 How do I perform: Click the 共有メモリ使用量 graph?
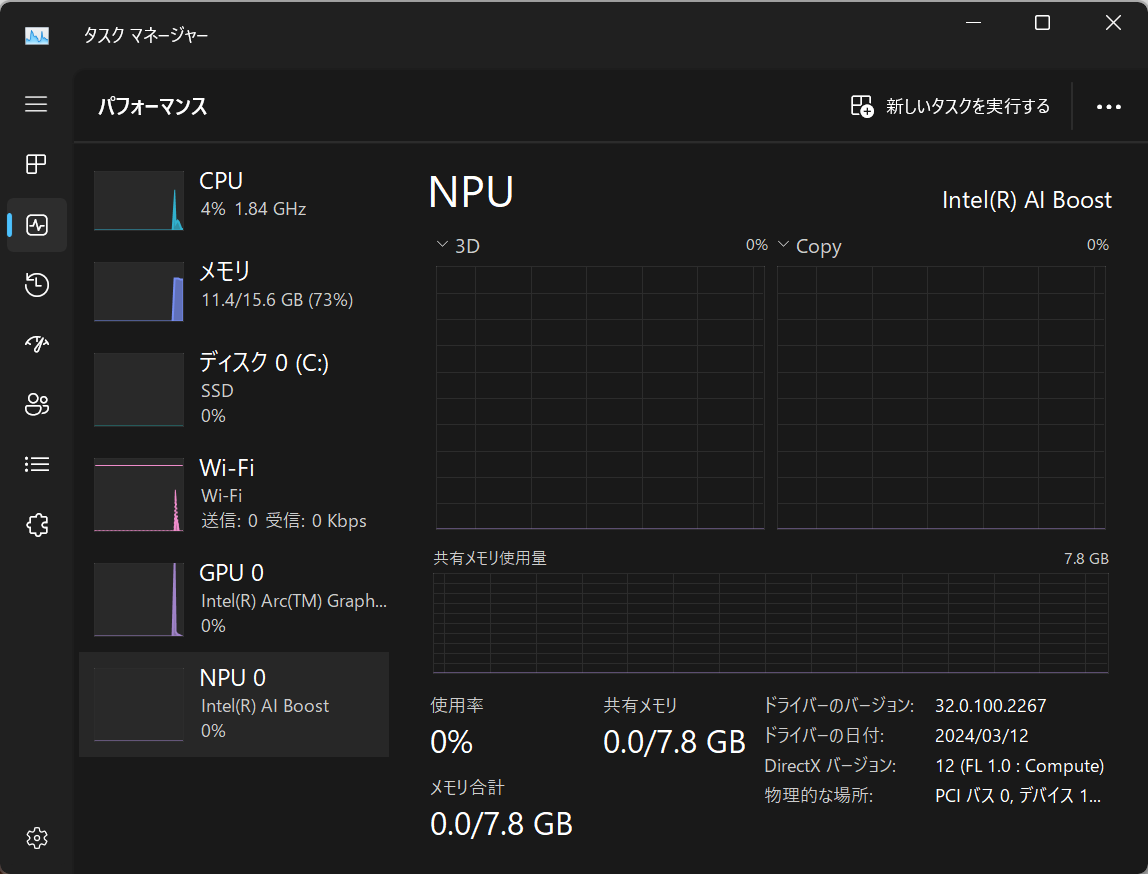pos(770,620)
